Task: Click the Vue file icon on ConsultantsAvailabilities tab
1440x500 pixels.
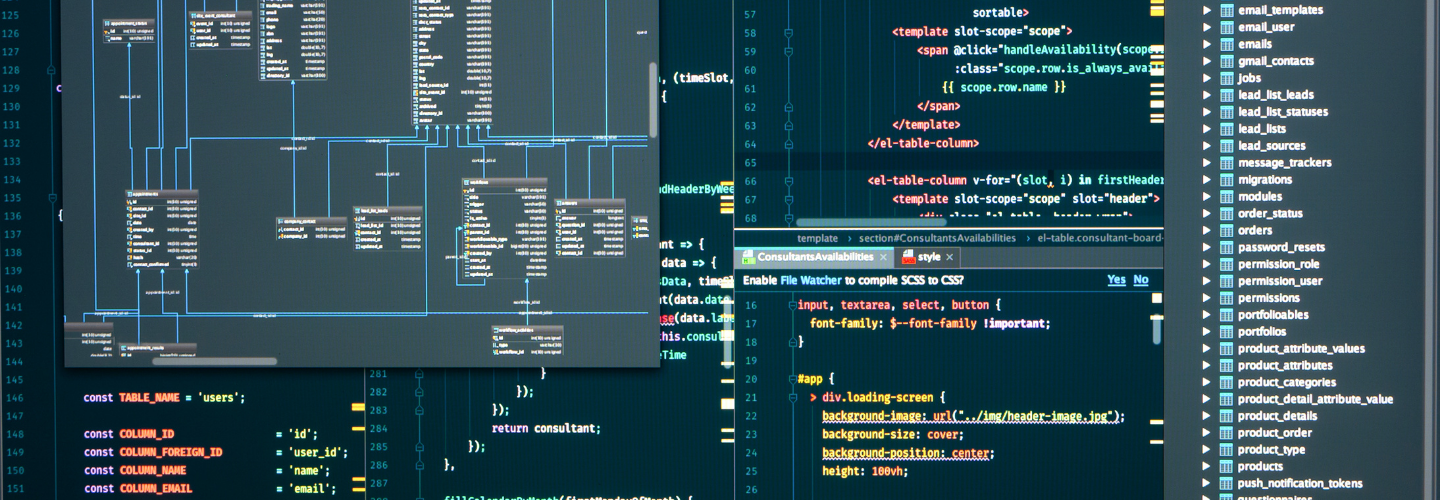Action: [x=748, y=257]
